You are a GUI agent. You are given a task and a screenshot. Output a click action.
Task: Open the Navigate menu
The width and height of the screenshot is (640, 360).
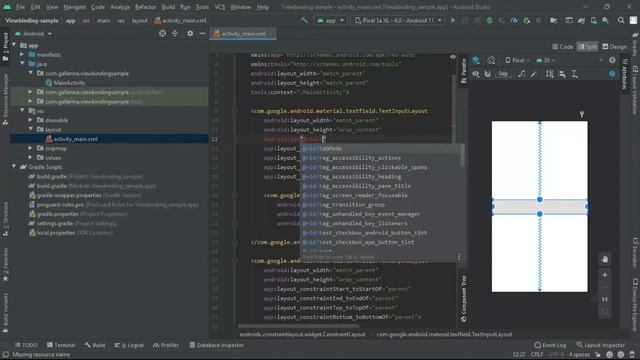click(x=75, y=7)
